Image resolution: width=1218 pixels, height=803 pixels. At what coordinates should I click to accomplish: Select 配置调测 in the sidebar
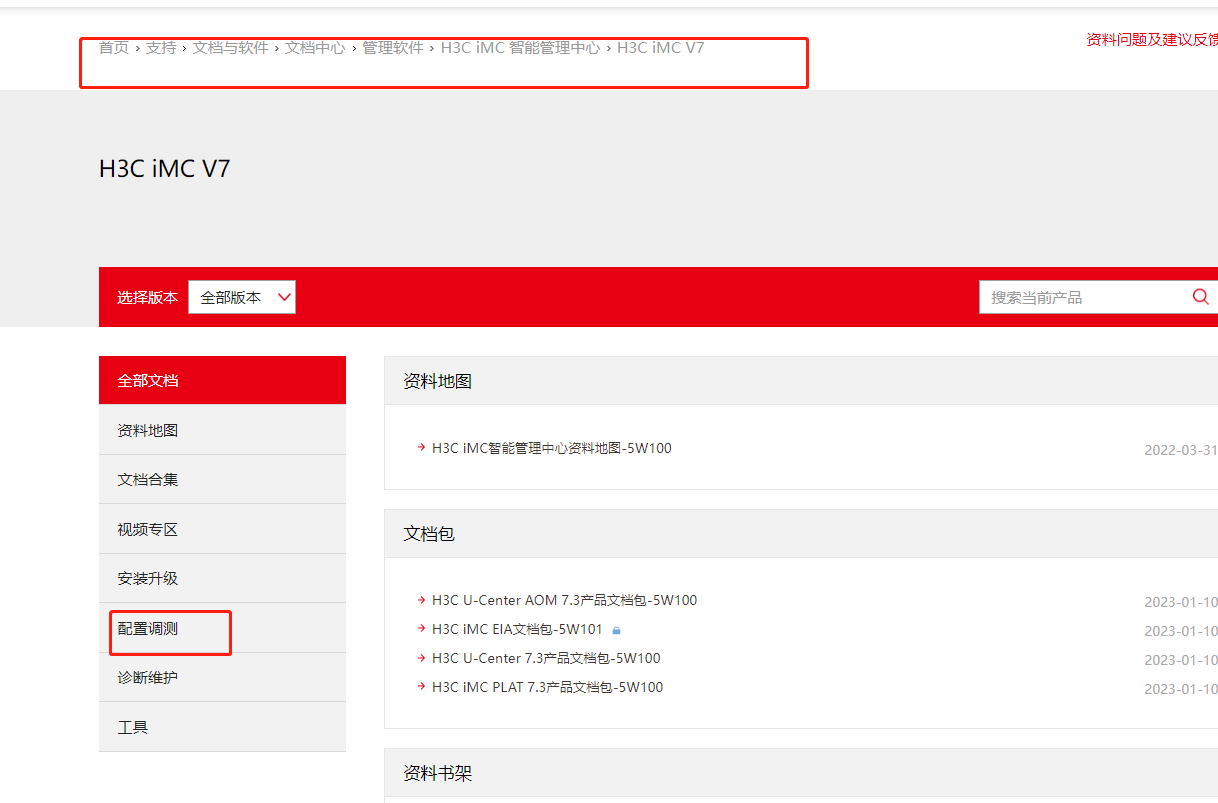[x=222, y=628]
